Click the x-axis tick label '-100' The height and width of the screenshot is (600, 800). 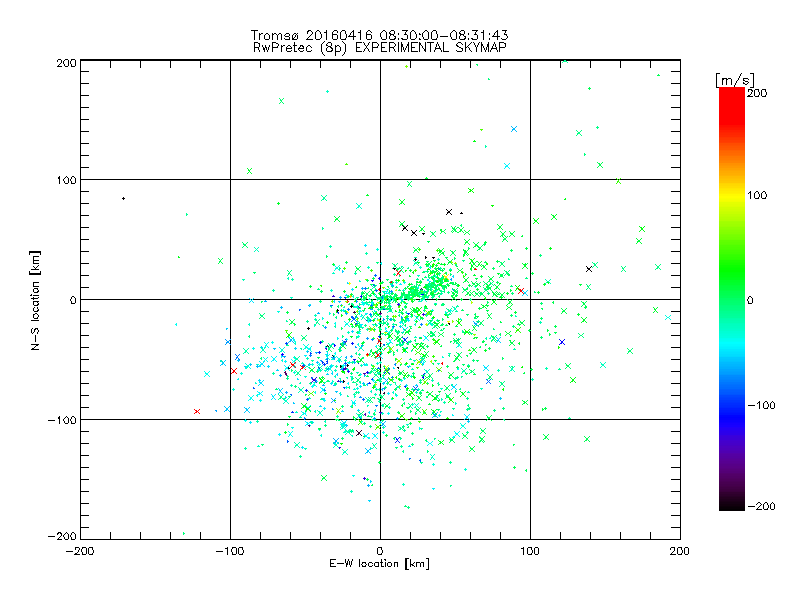pos(230,551)
